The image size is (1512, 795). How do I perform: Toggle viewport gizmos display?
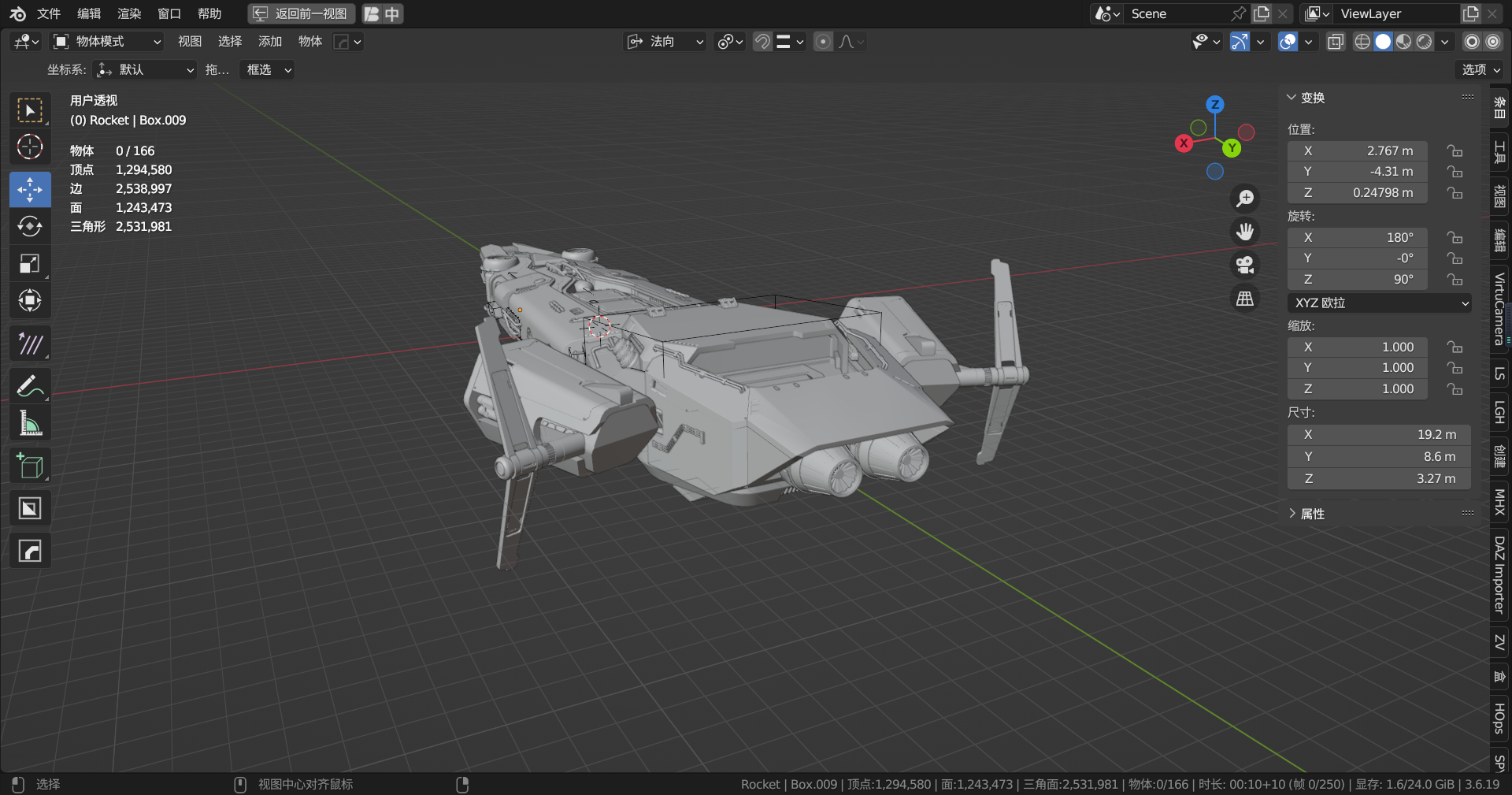point(1240,42)
